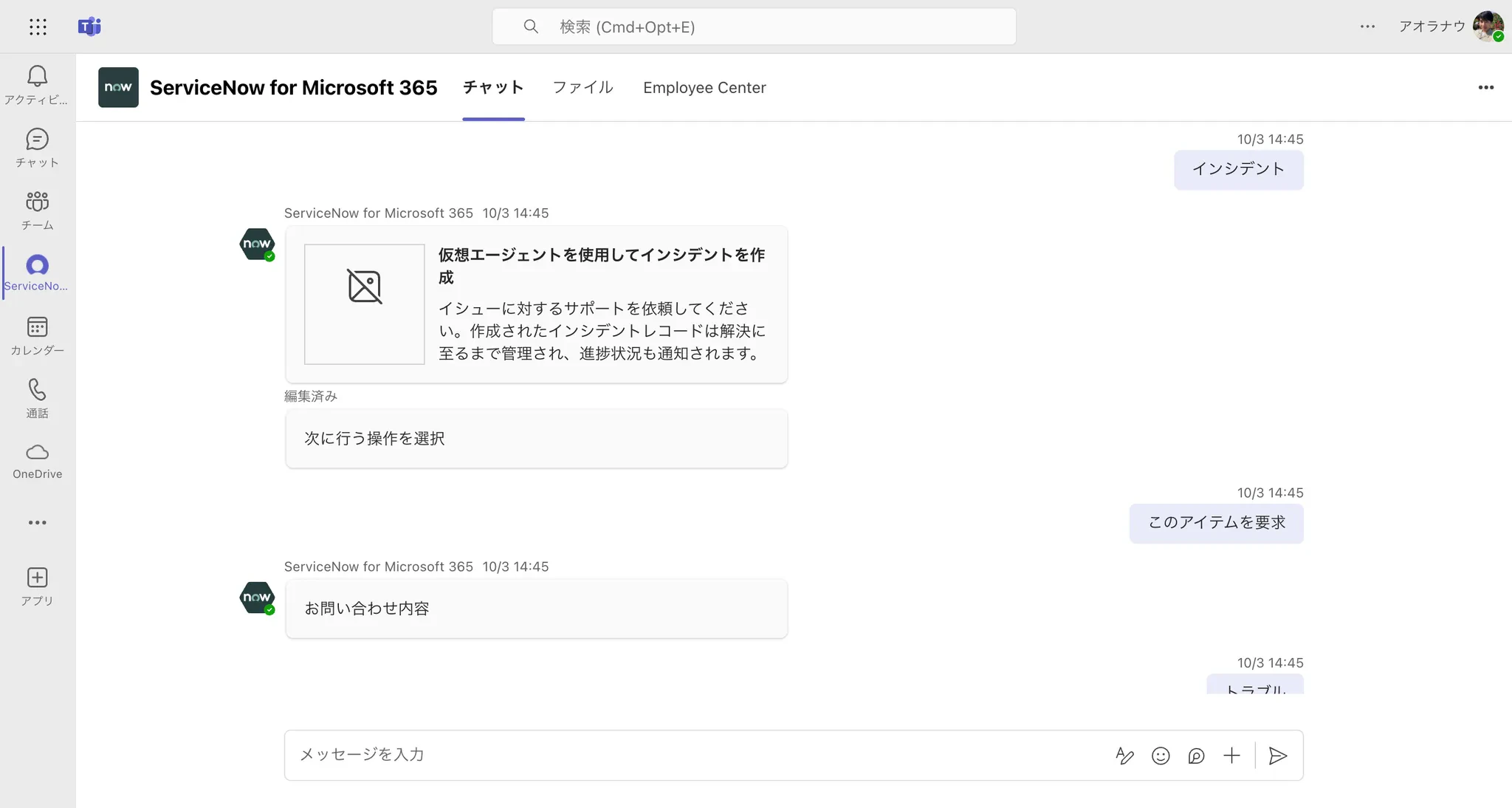Click the お問い合わせ内容 message
Viewport: 1512px width, 808px height.
537,609
